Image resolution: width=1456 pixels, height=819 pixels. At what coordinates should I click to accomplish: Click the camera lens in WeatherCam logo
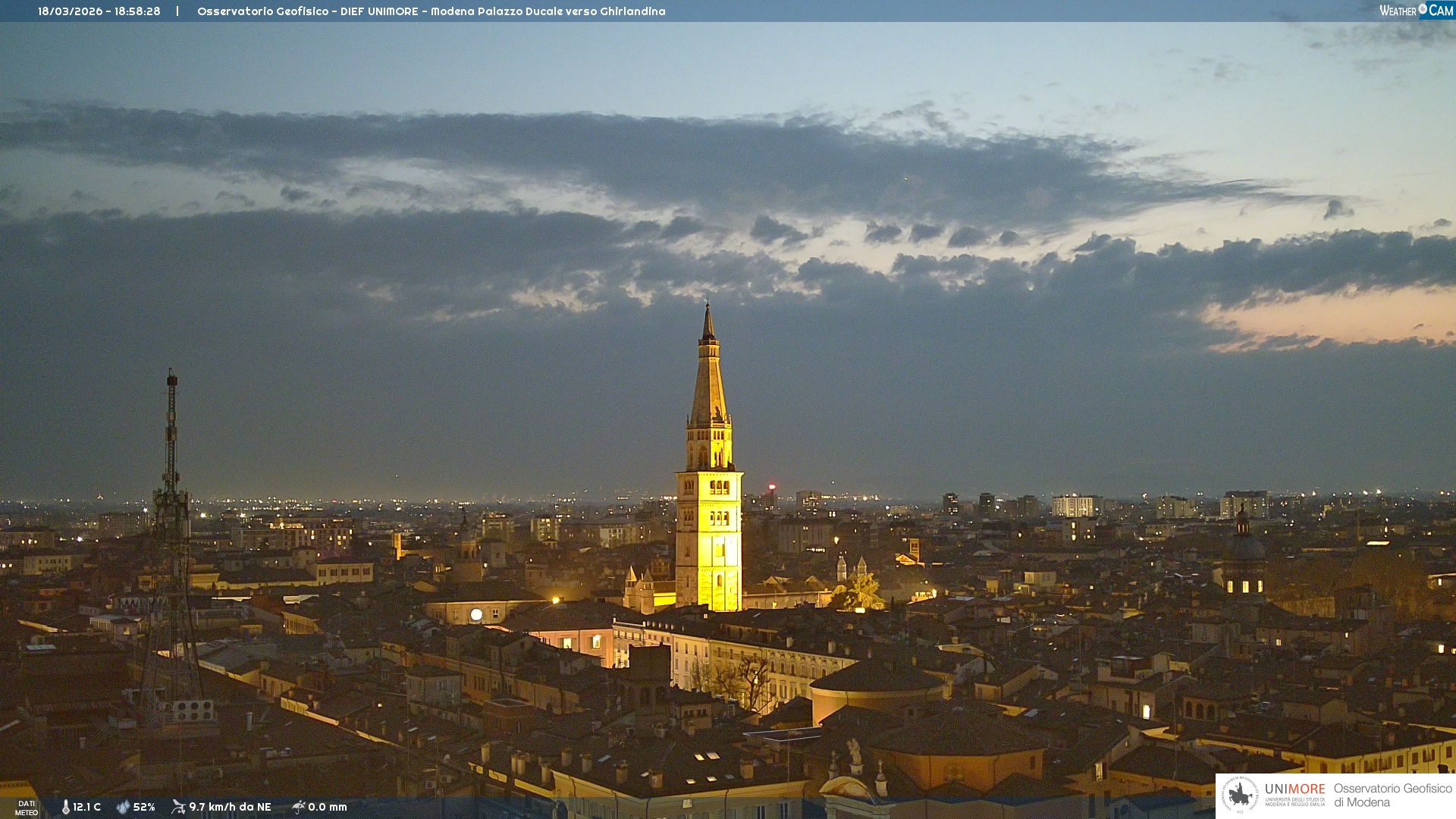tap(1423, 9)
